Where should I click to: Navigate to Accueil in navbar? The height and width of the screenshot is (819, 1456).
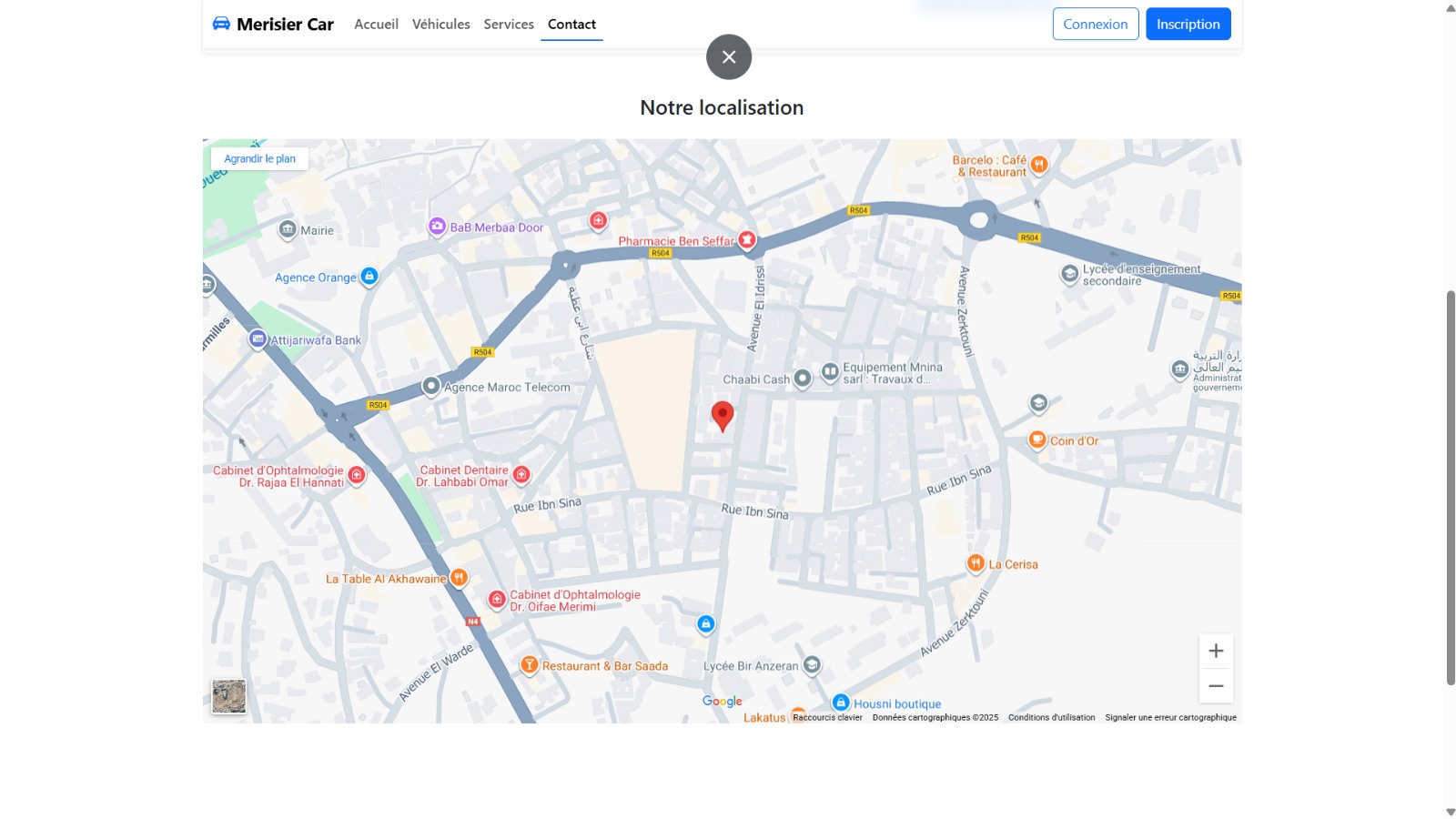[376, 25]
